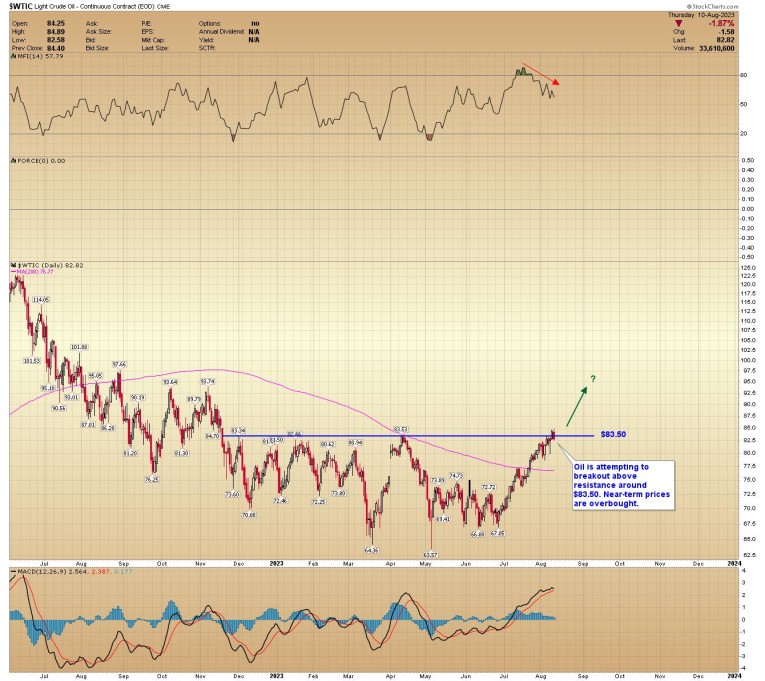Click the 74.73 peak price label
The width and height of the screenshot is (765, 681).
pos(456,476)
